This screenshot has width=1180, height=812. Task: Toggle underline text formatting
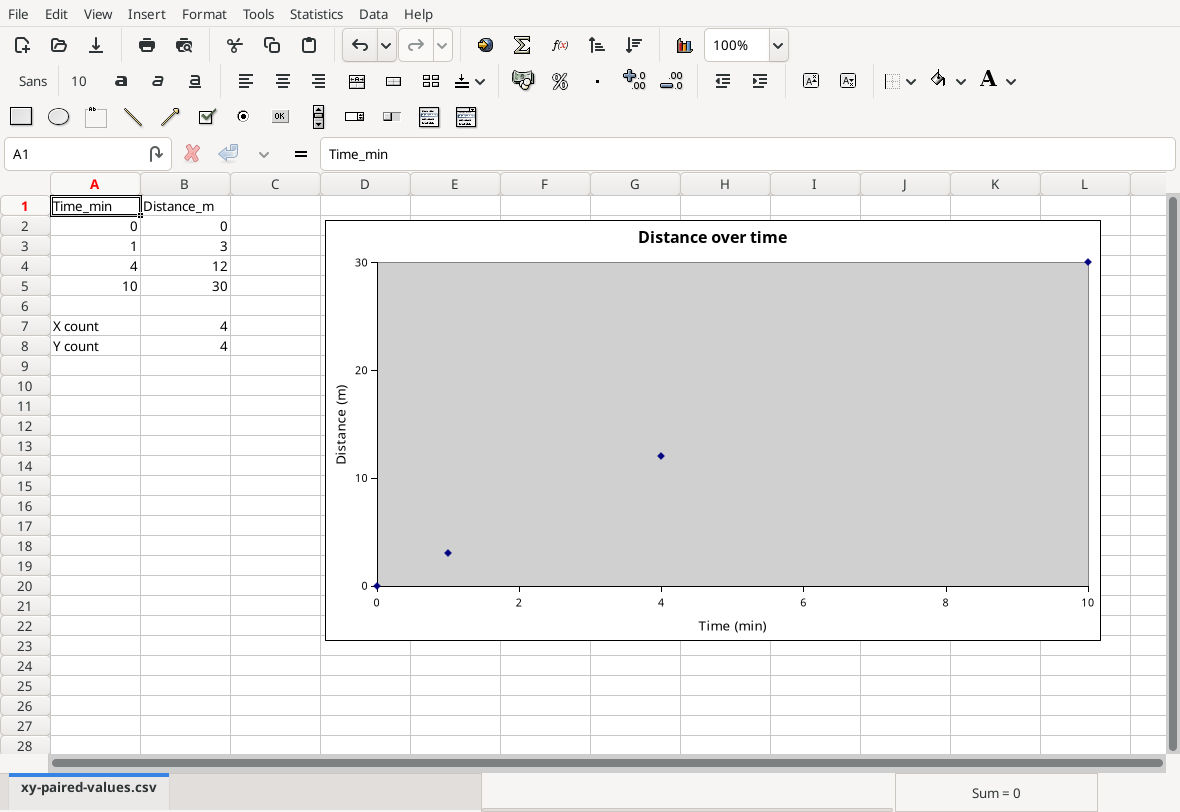194,81
